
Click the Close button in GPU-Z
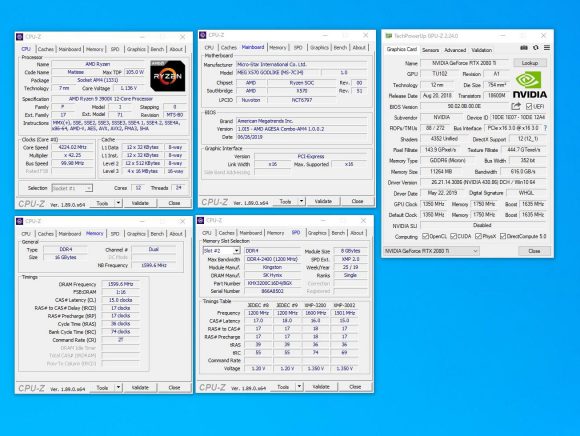click(x=534, y=251)
